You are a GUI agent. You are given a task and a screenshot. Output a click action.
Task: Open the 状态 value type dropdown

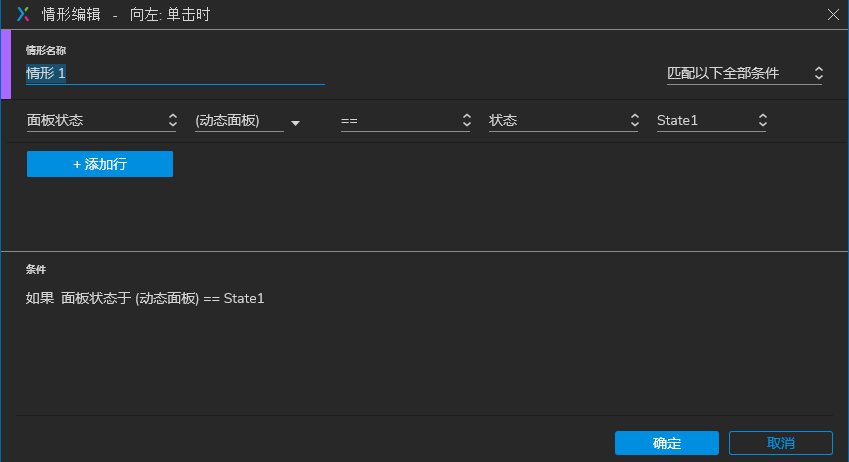[564, 121]
